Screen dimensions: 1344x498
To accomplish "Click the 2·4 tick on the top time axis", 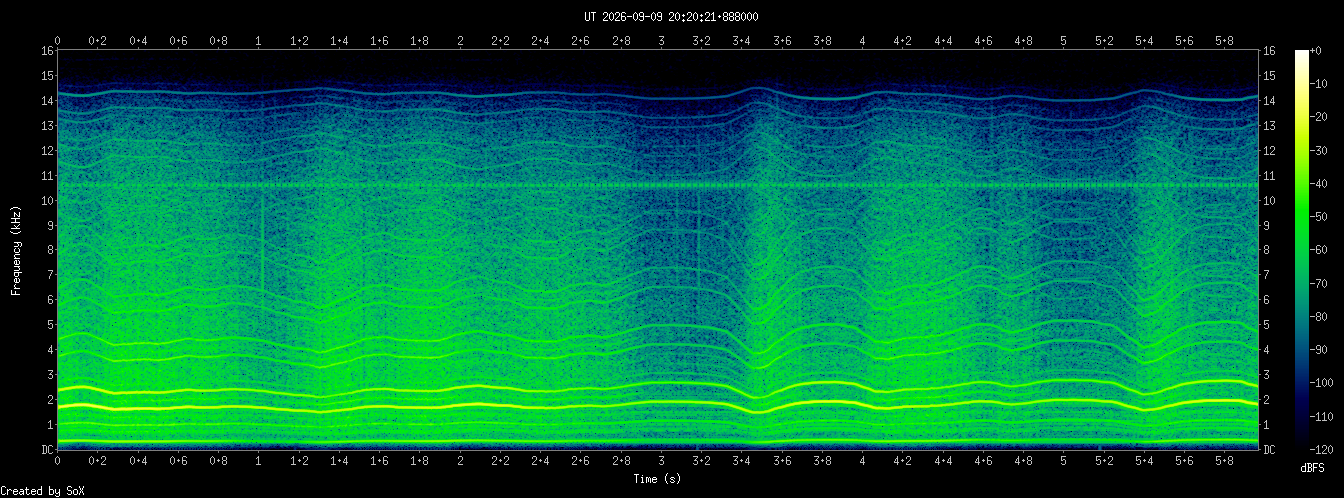I will click(540, 41).
